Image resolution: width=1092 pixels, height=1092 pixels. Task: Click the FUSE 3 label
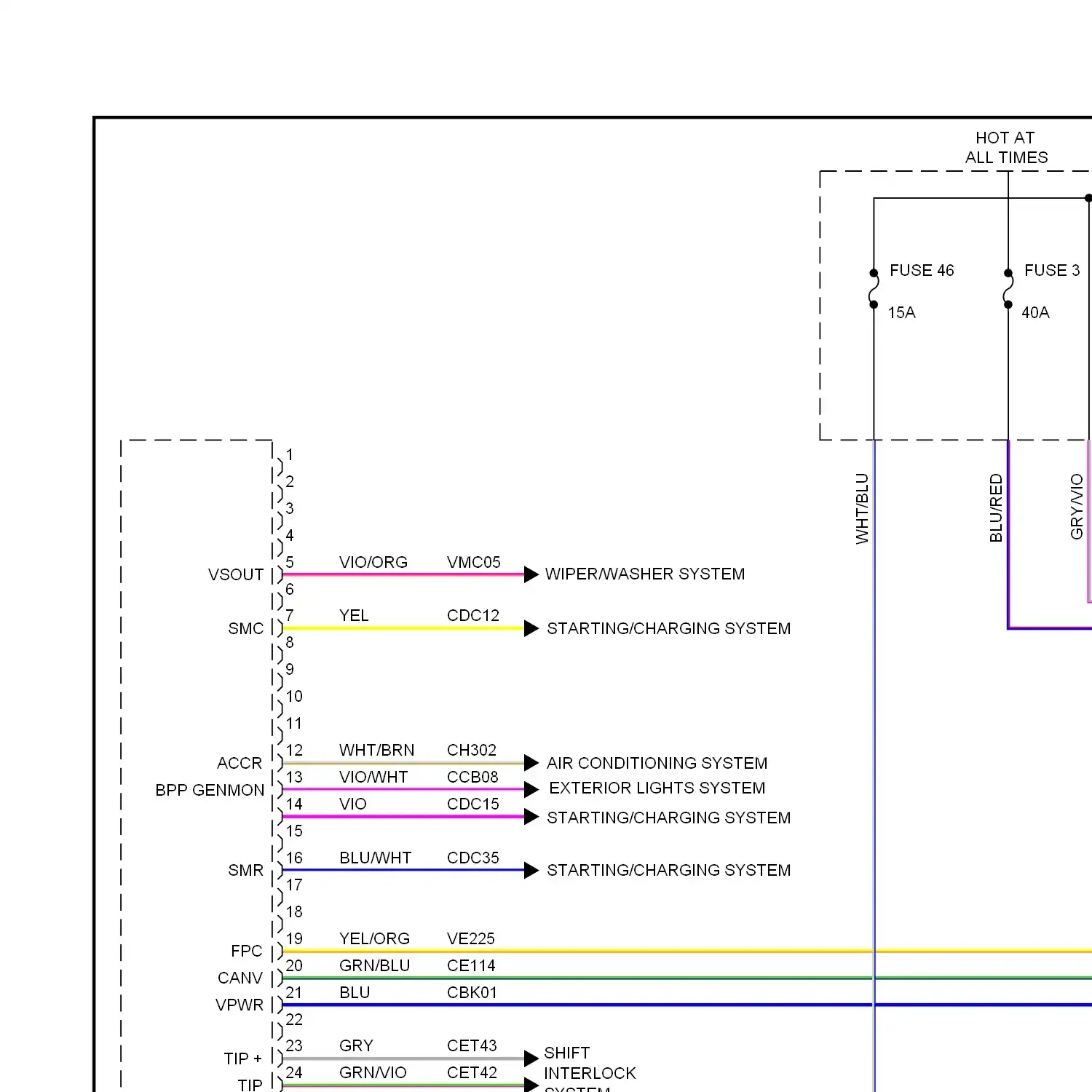pyautogui.click(x=1052, y=270)
